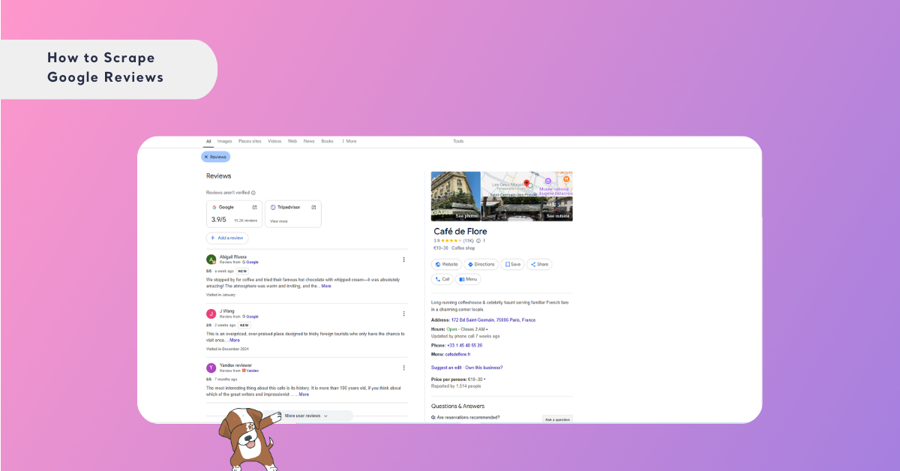Expand the More search categories menu
900x471 pixels.
coord(350,141)
